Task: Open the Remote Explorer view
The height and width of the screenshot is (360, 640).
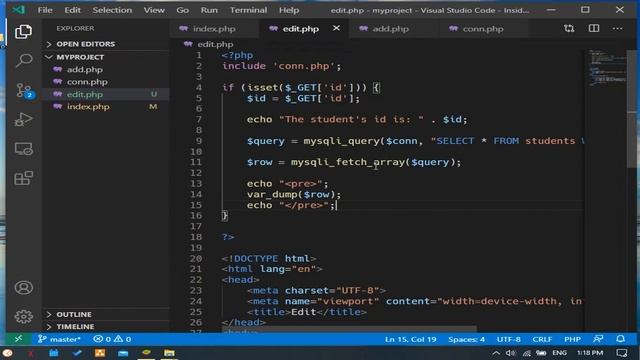Action: tap(23, 149)
